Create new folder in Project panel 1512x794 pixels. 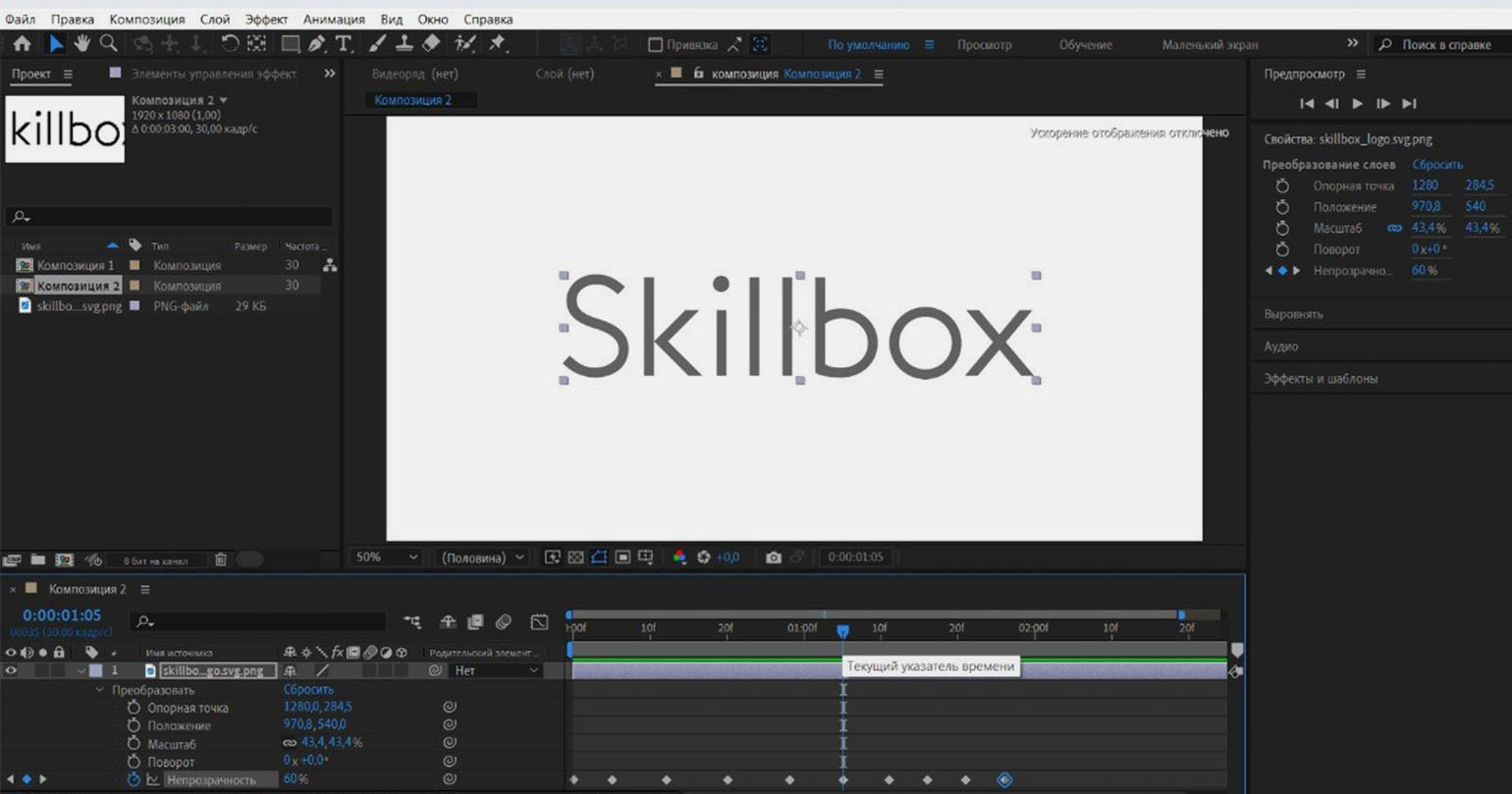38,559
